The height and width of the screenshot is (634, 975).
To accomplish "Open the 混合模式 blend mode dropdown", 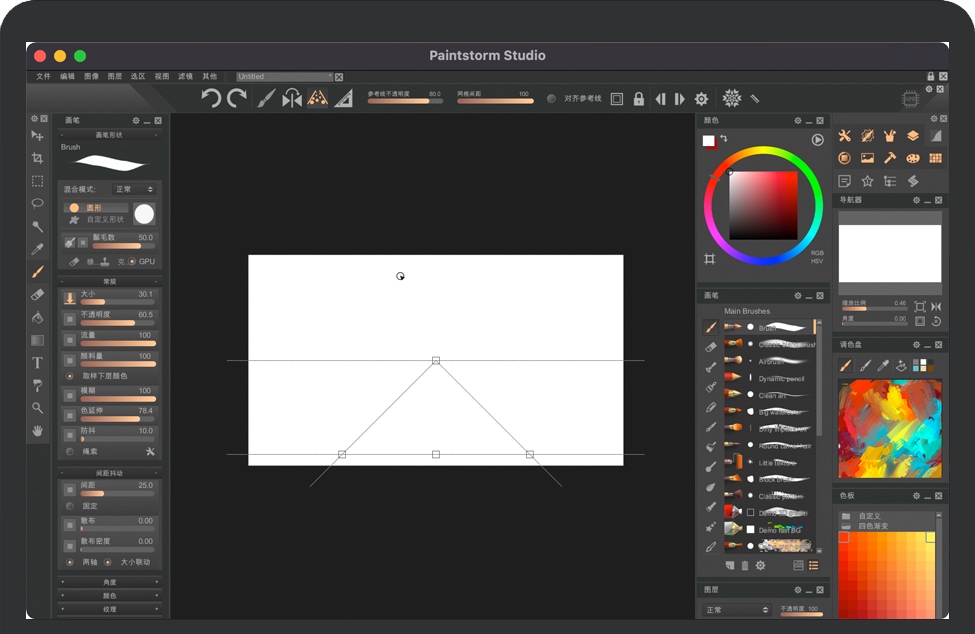I will click(135, 189).
